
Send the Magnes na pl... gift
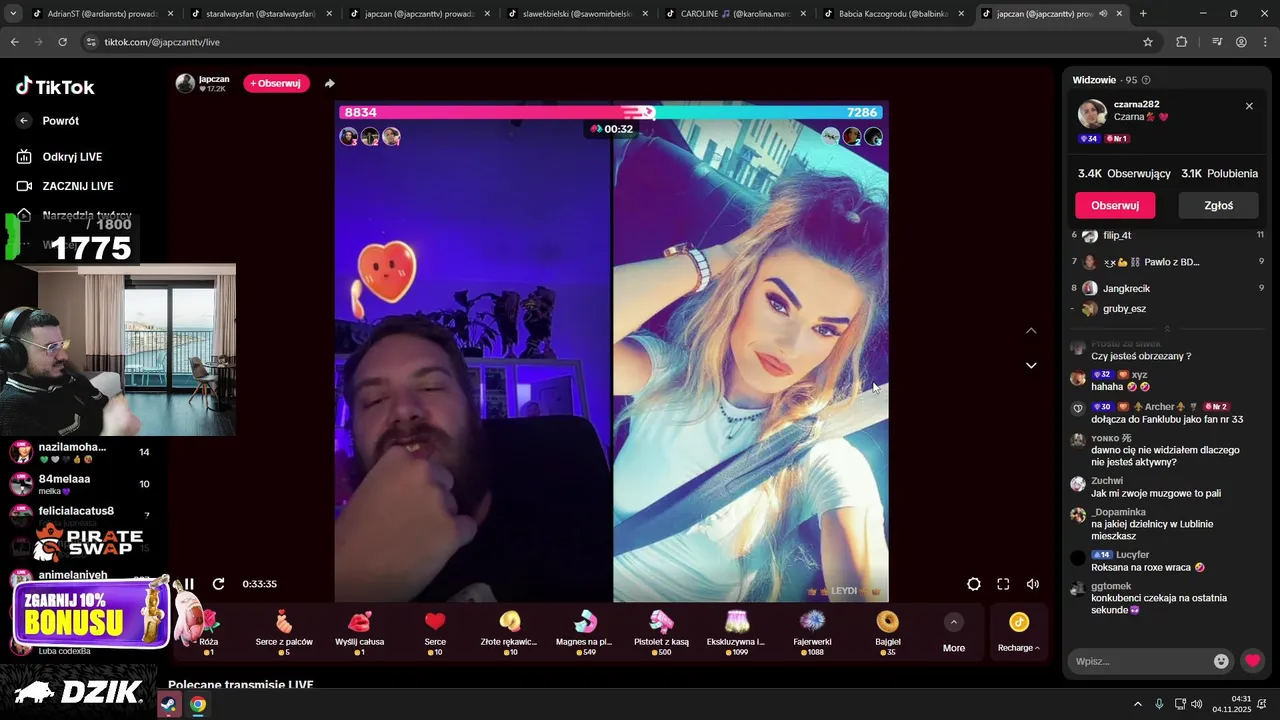coord(585,632)
